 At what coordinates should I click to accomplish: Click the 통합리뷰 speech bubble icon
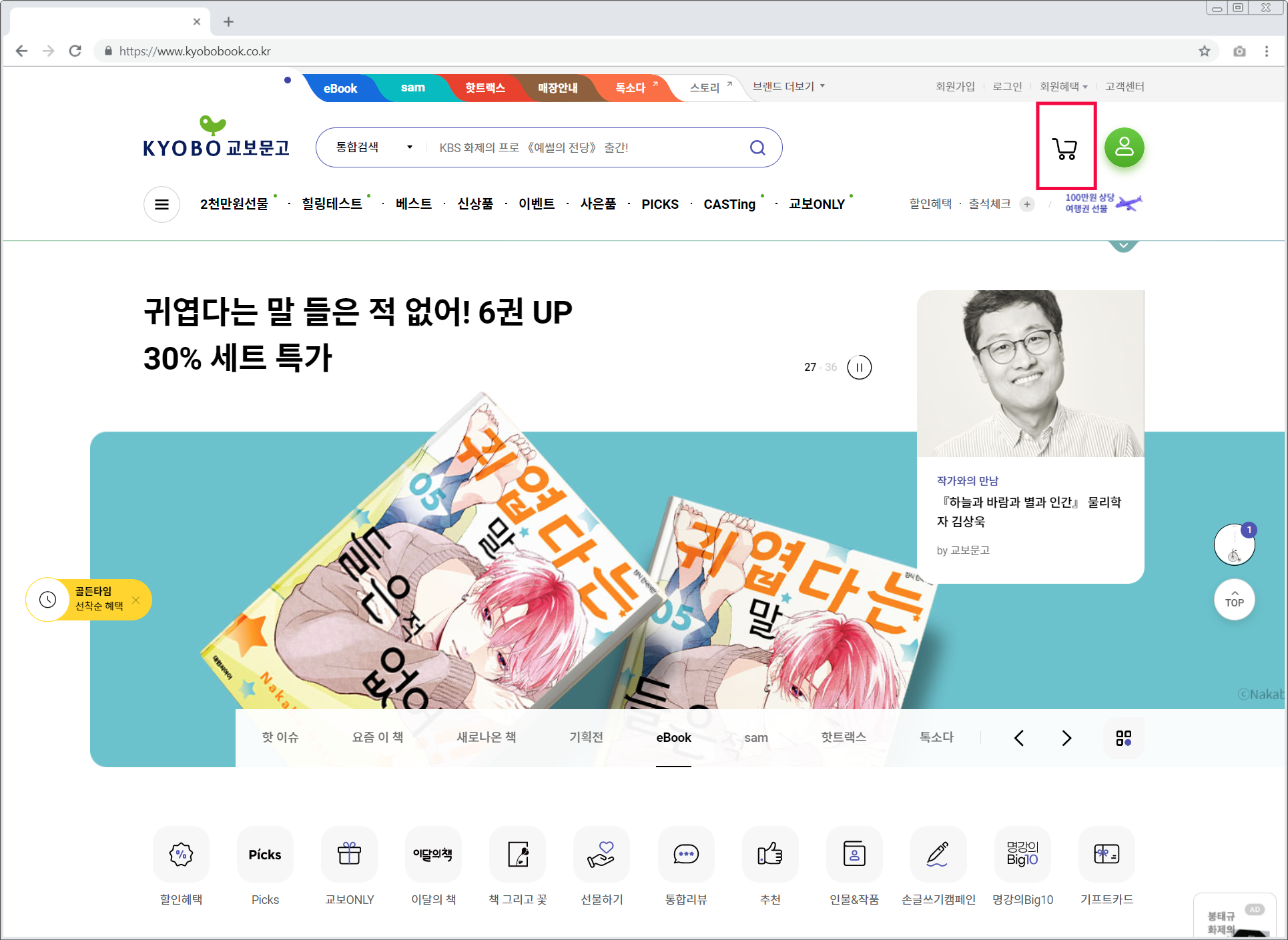tap(686, 854)
